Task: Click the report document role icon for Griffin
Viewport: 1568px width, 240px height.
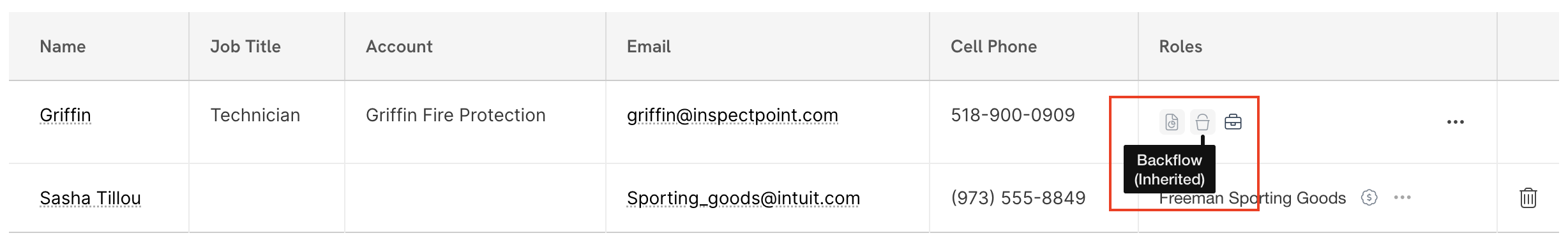Action: click(x=1172, y=122)
